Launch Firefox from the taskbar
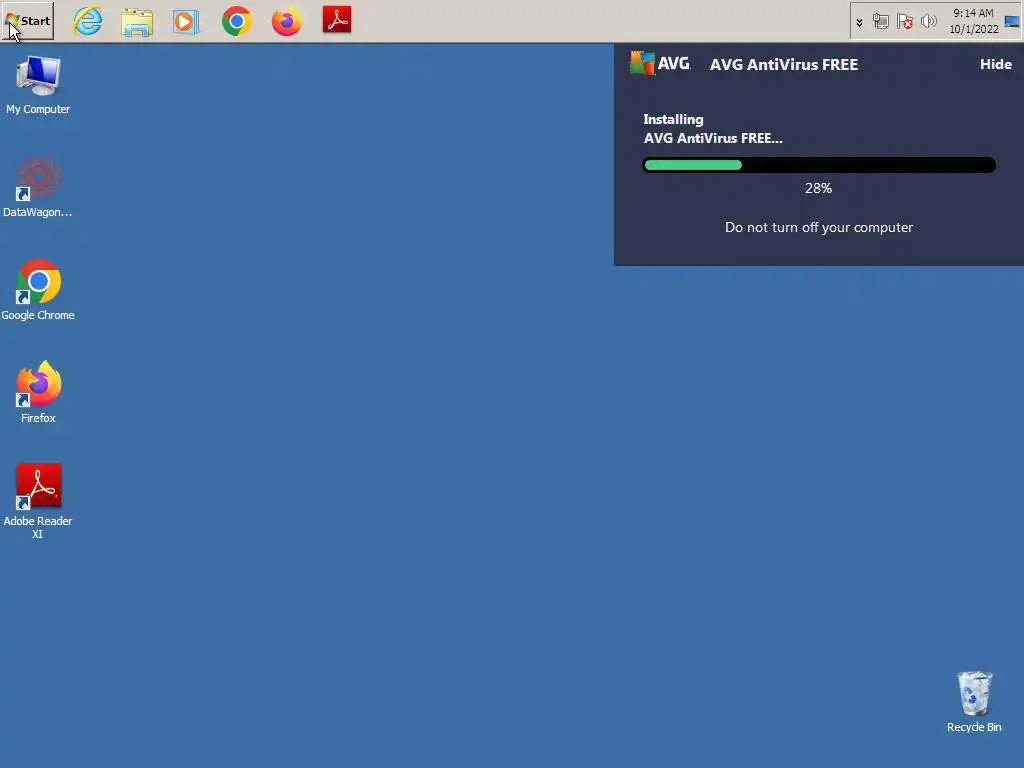The height and width of the screenshot is (768, 1024). click(x=287, y=22)
